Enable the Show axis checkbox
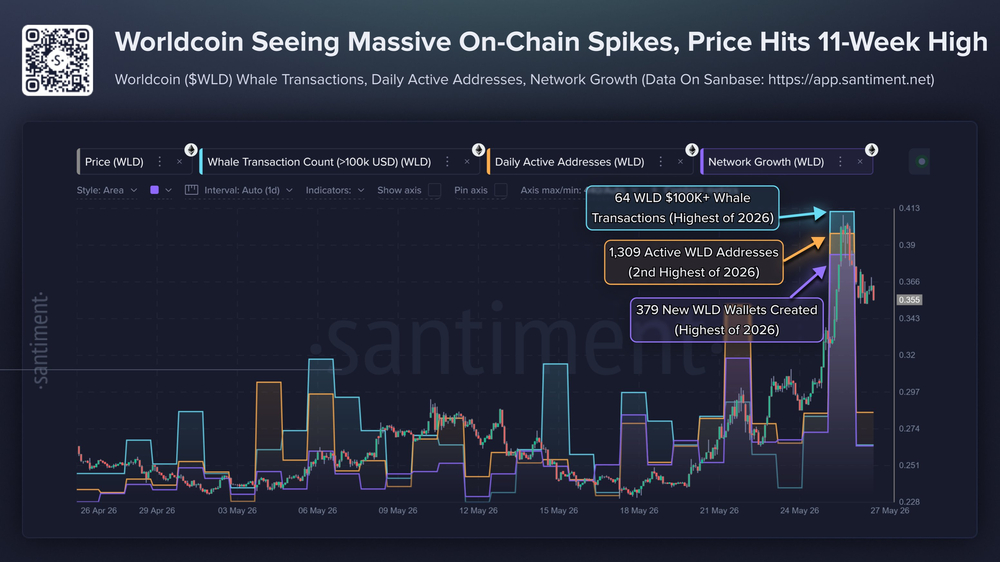 pos(435,190)
